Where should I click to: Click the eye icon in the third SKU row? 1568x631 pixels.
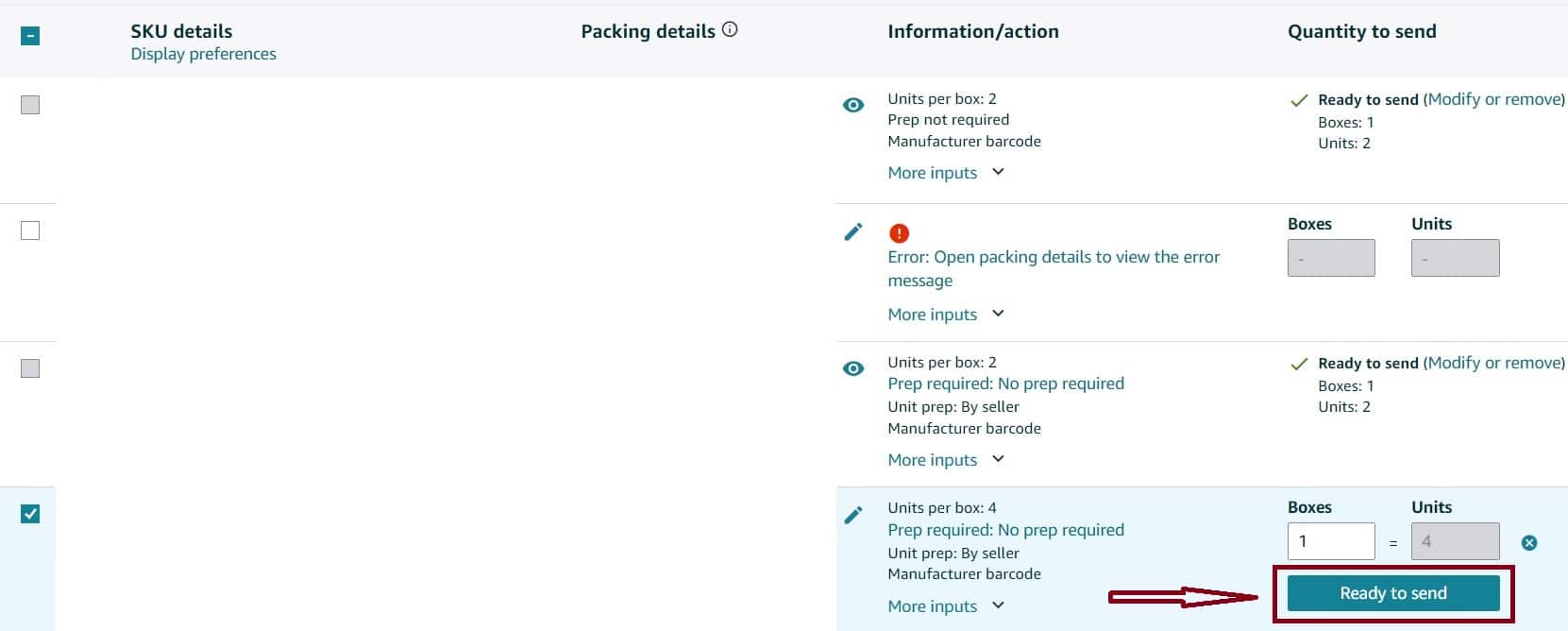pyautogui.click(x=852, y=368)
